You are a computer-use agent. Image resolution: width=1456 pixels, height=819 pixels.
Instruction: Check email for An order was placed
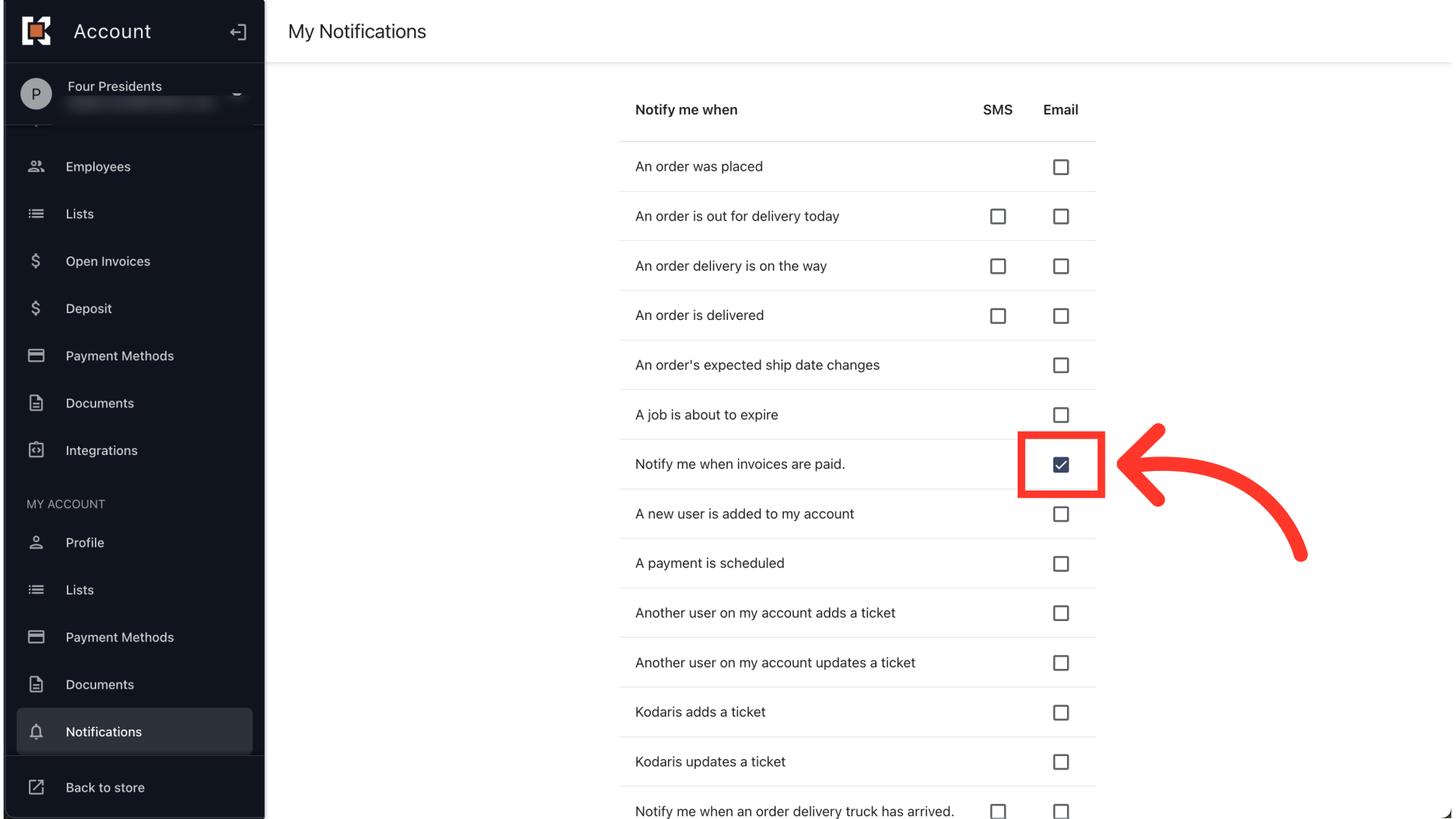tap(1060, 167)
